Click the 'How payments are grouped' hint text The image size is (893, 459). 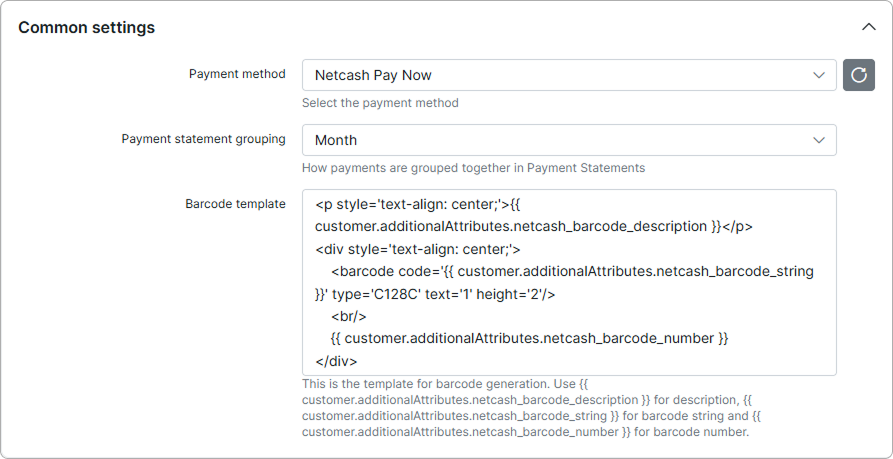pyautogui.click(x=473, y=168)
